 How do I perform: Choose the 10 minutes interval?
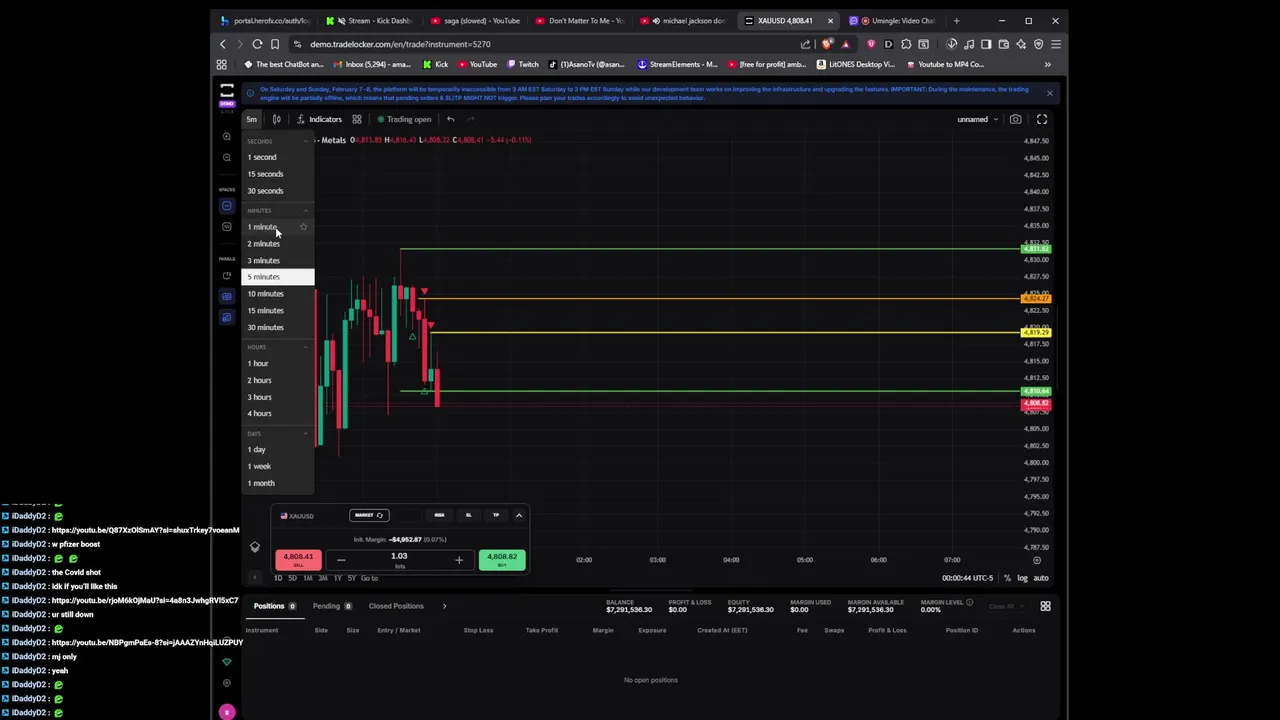coord(266,294)
